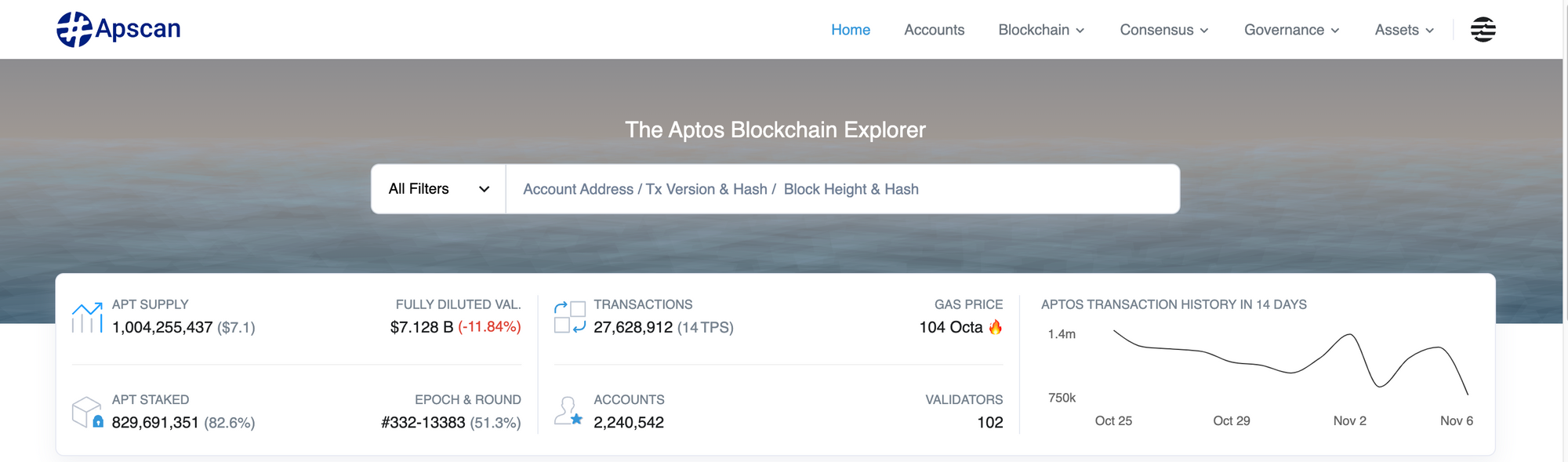Click the Transactions arrows icon

[570, 318]
